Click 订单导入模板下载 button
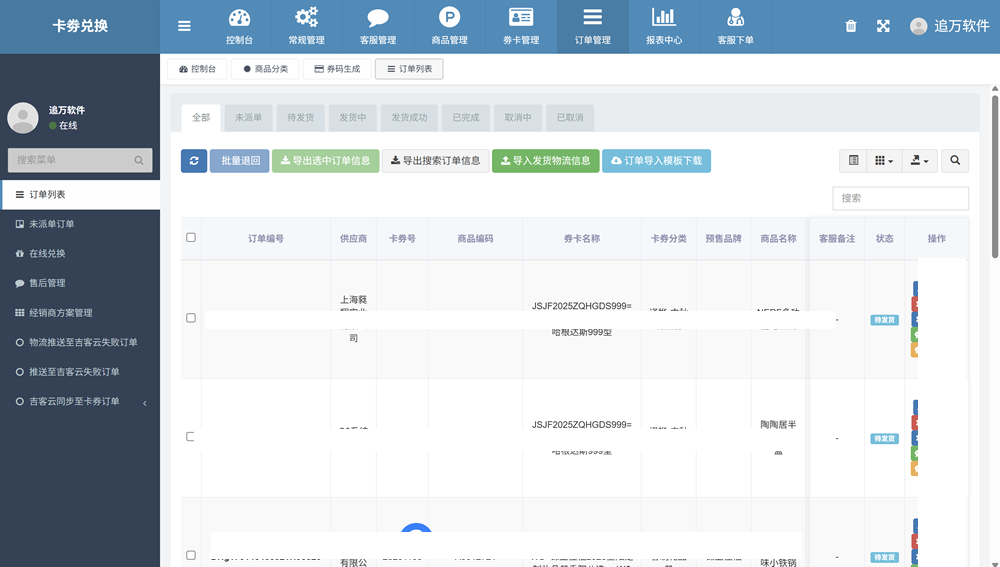 tap(656, 160)
